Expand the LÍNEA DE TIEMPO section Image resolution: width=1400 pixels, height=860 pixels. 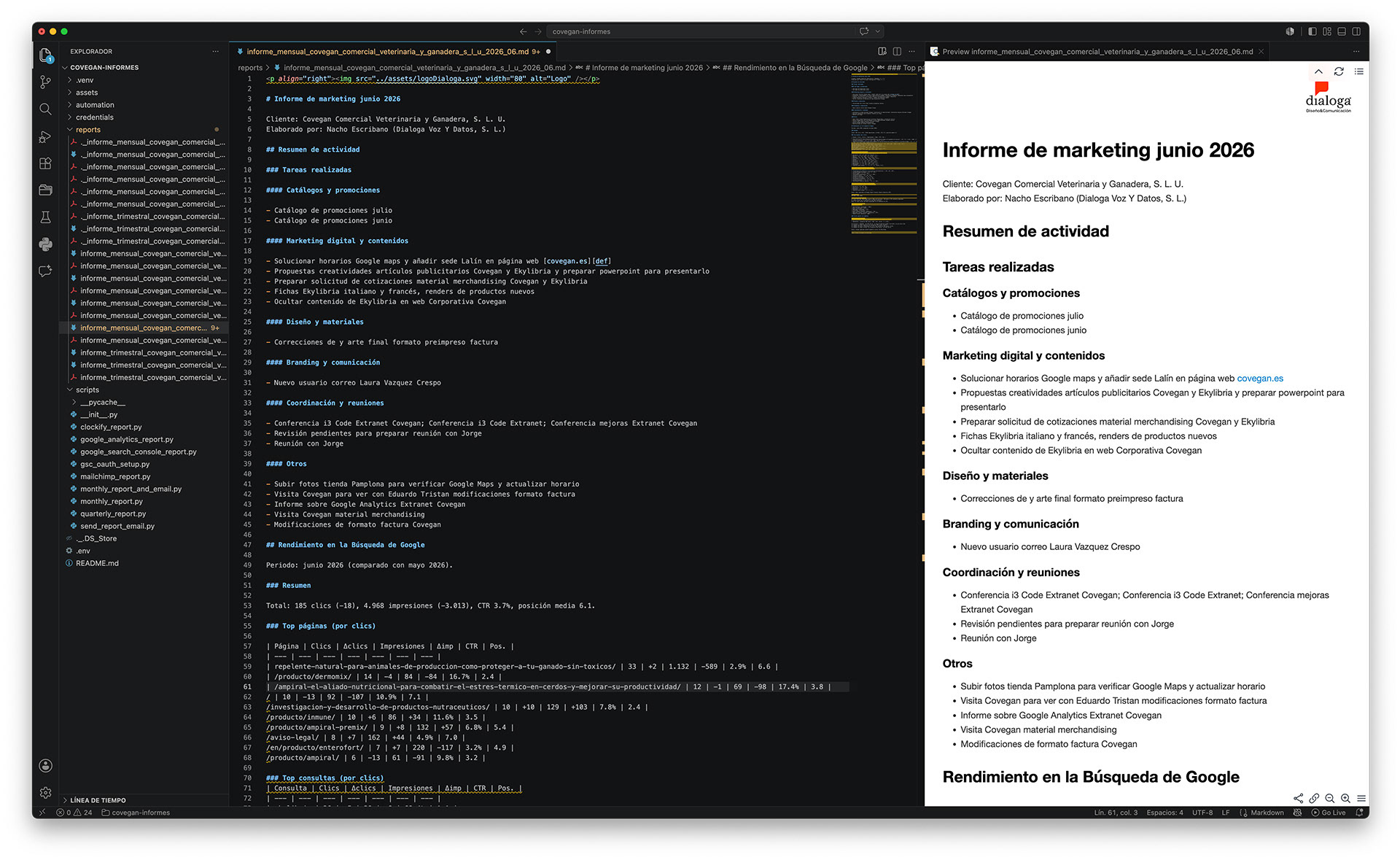[98, 800]
